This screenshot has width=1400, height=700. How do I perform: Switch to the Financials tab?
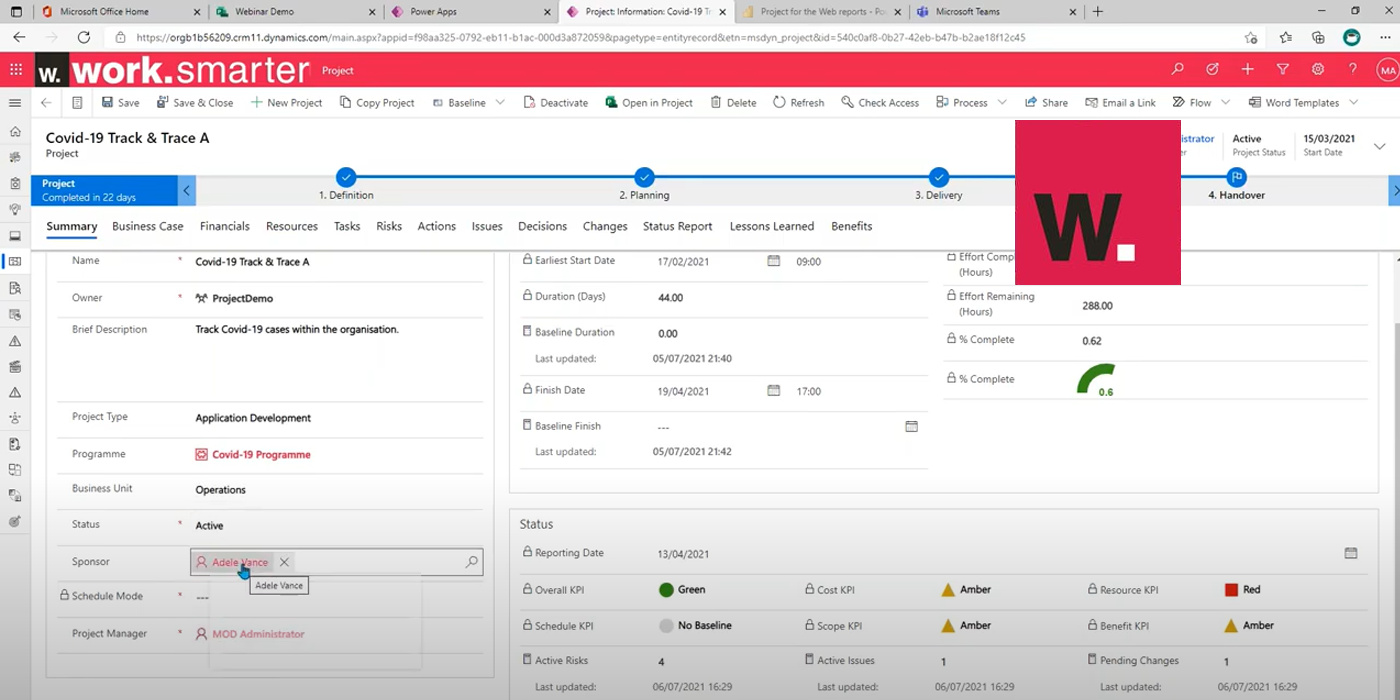[x=225, y=226]
